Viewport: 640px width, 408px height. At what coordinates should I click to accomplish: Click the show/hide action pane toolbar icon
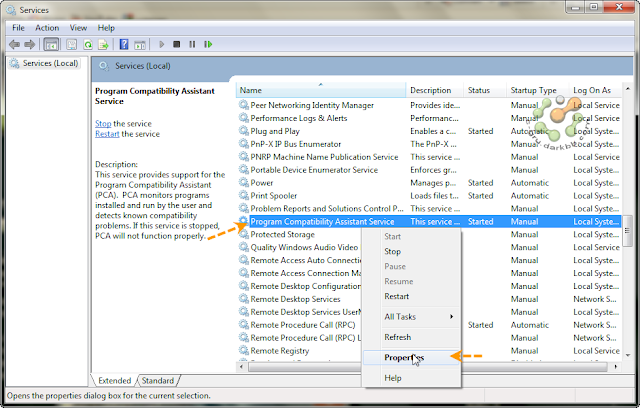click(x=140, y=44)
